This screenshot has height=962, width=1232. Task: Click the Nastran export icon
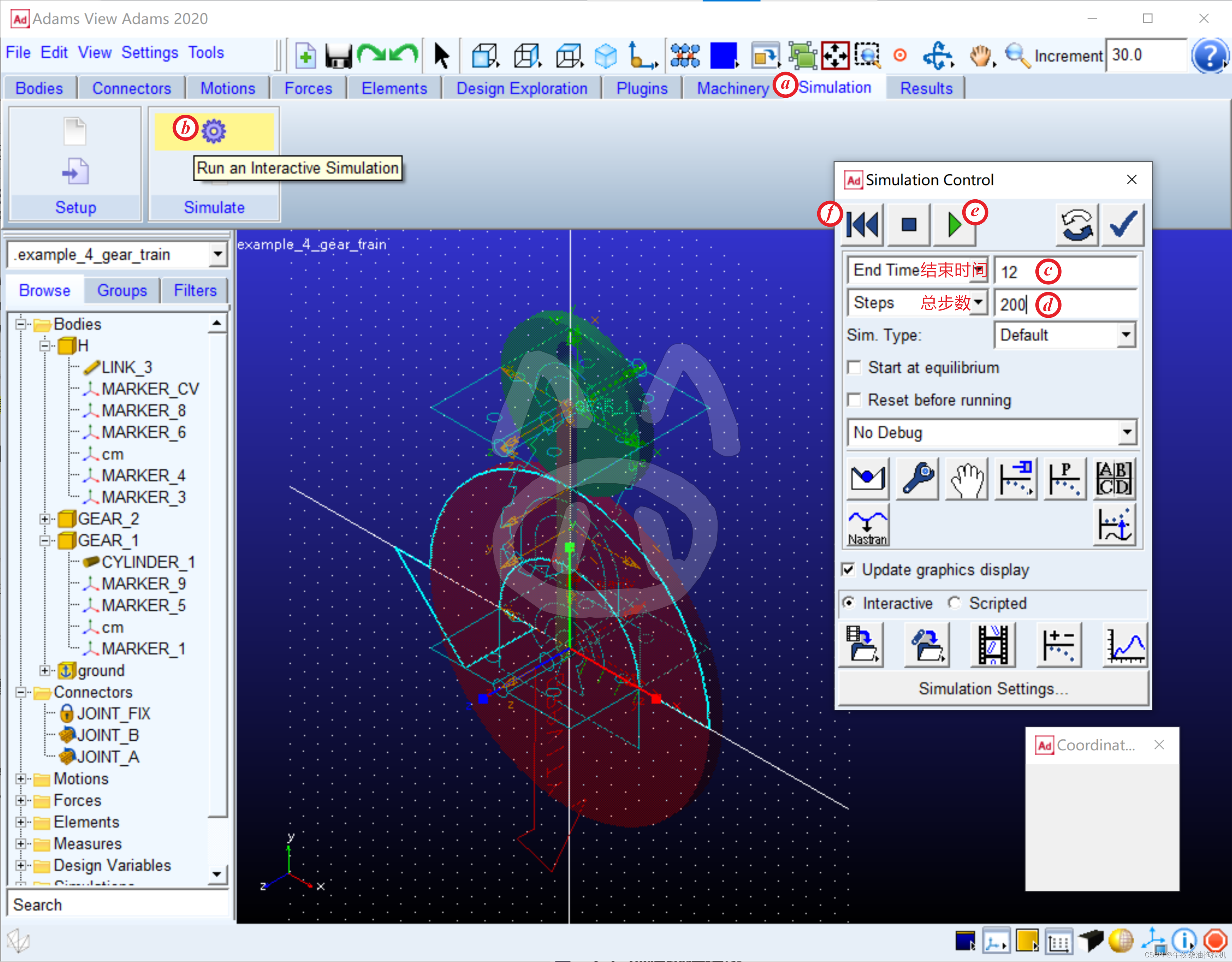pos(868,525)
